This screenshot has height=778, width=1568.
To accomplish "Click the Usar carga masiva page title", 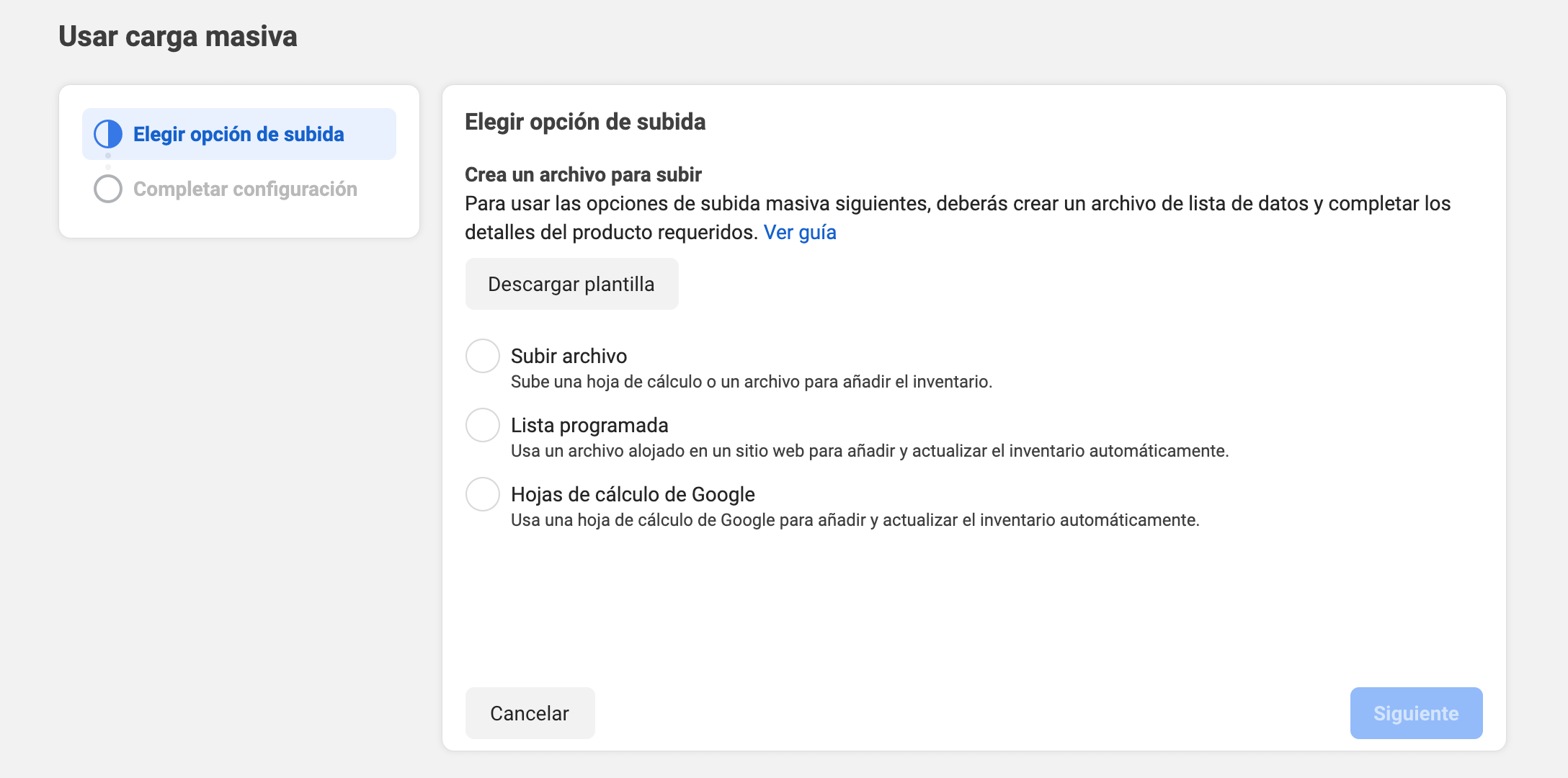I will tap(178, 36).
